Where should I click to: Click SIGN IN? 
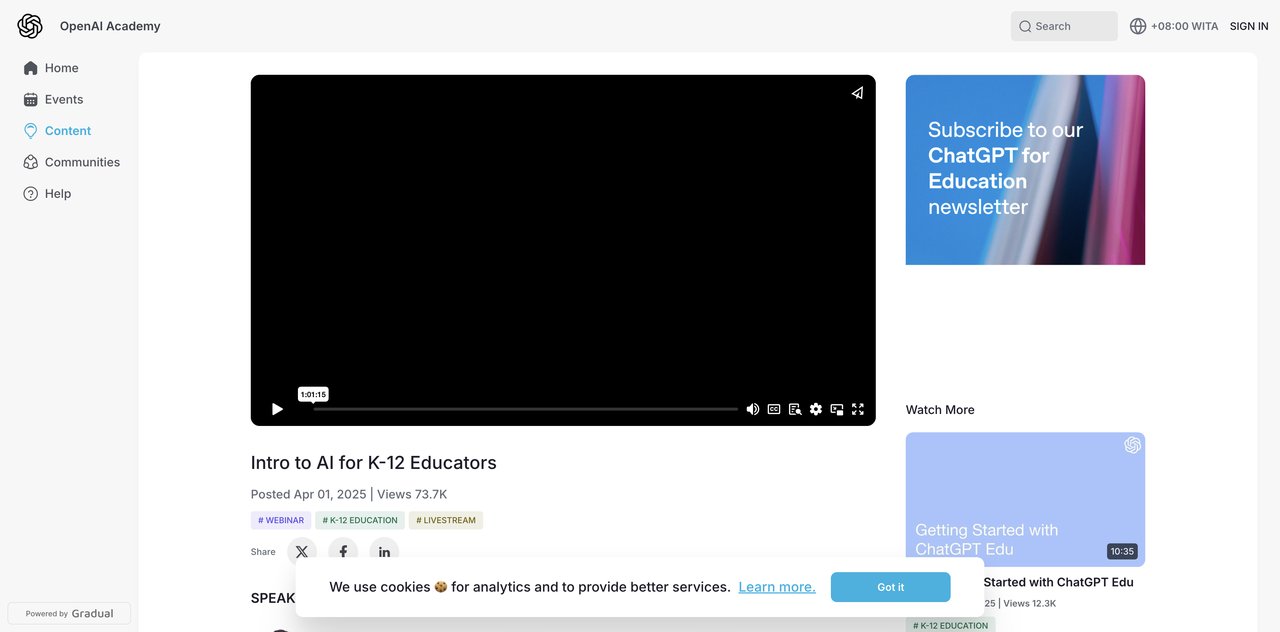click(1249, 26)
